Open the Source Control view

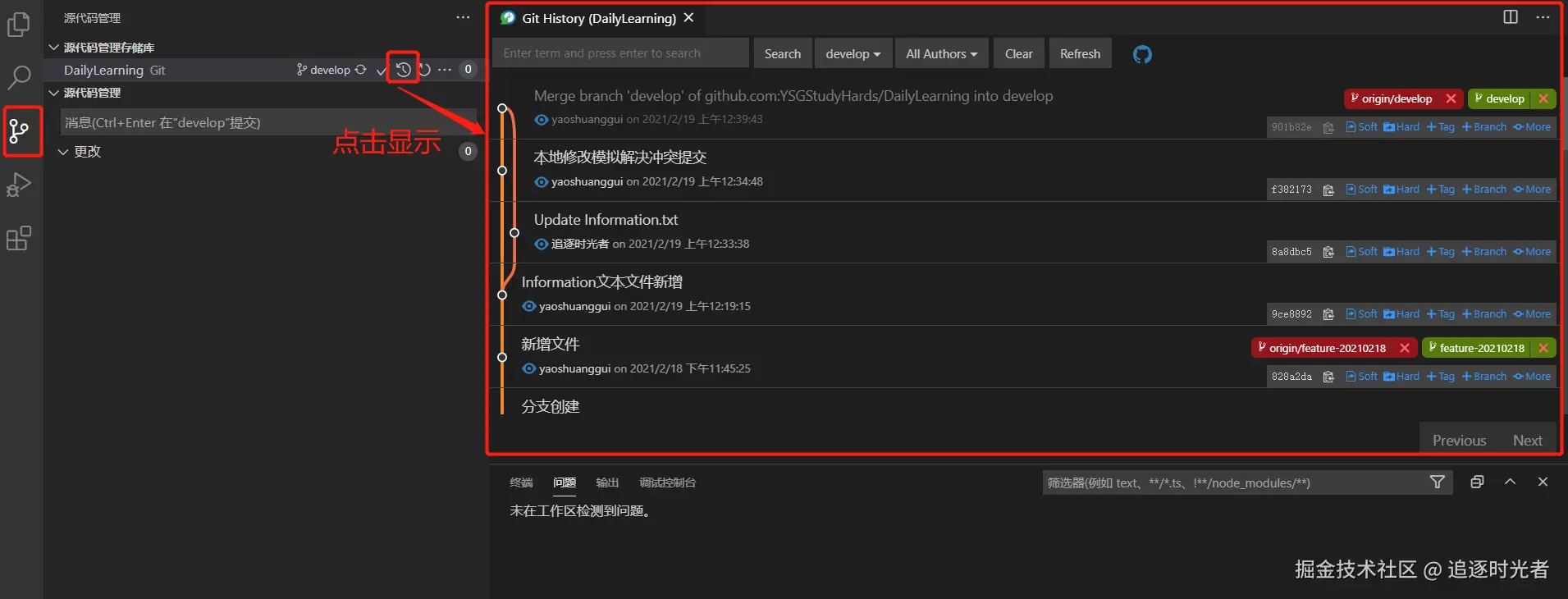[x=19, y=130]
